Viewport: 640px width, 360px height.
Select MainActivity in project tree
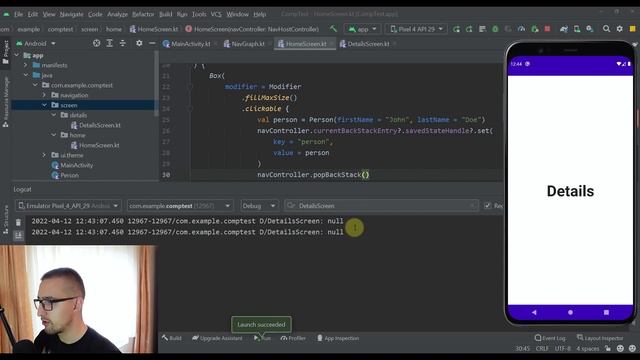click(72, 165)
